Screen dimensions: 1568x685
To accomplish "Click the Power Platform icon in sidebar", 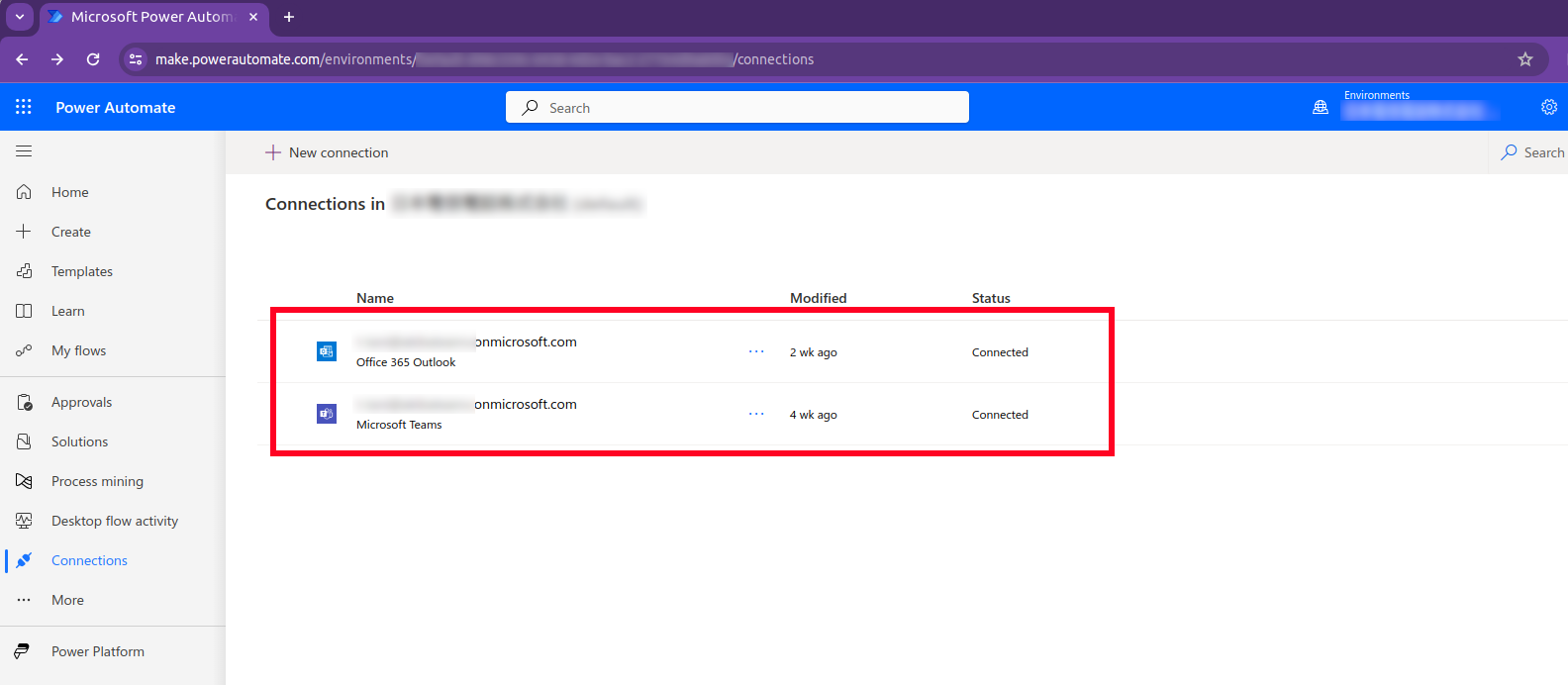I will pyautogui.click(x=22, y=651).
